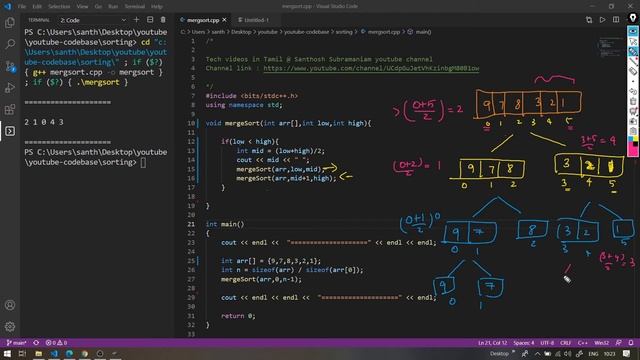Open the Search view in activity bar
This screenshot has width=640, height=360.
(x=10, y=44)
